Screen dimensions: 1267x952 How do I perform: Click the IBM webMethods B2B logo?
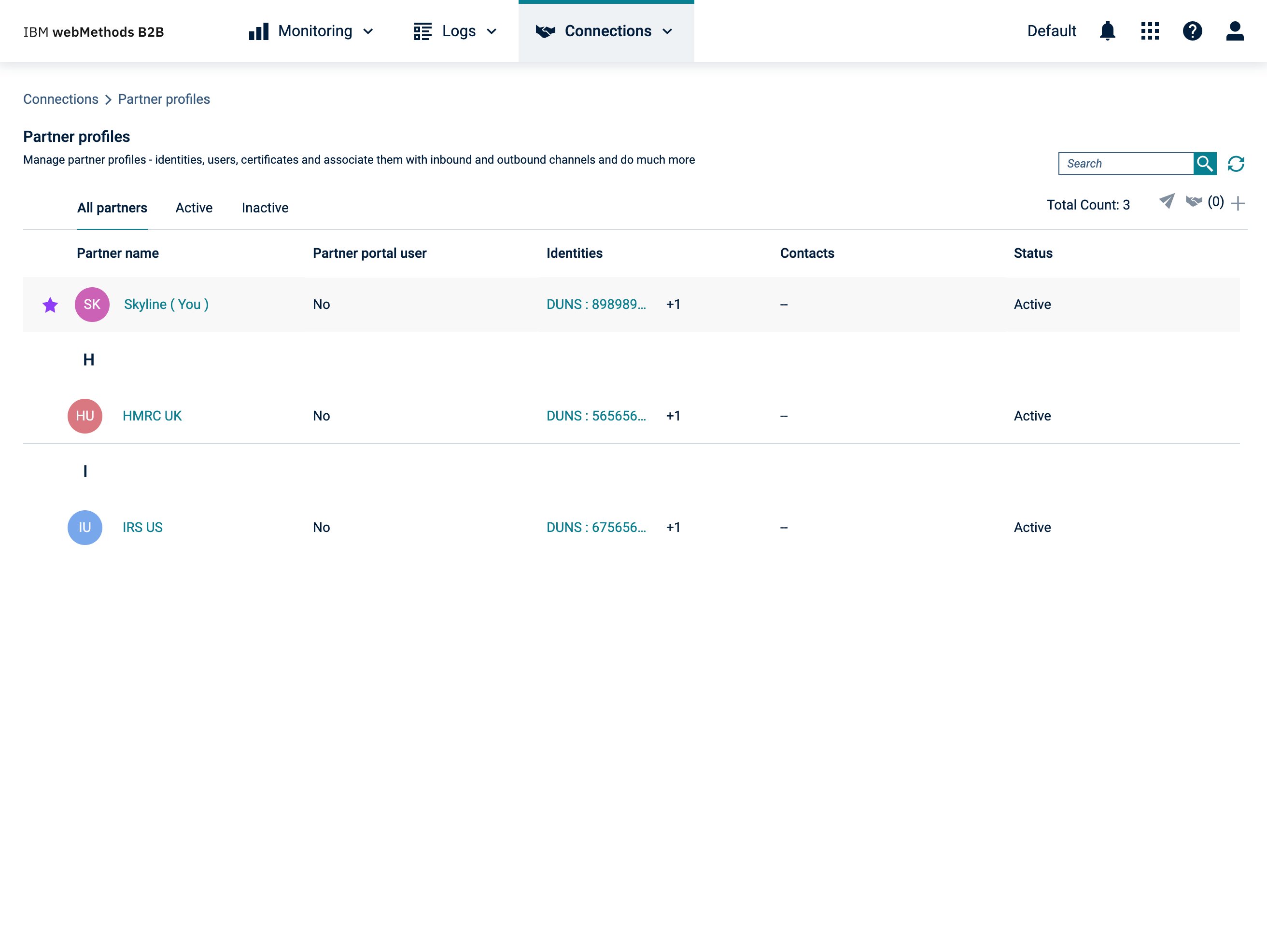[x=93, y=32]
